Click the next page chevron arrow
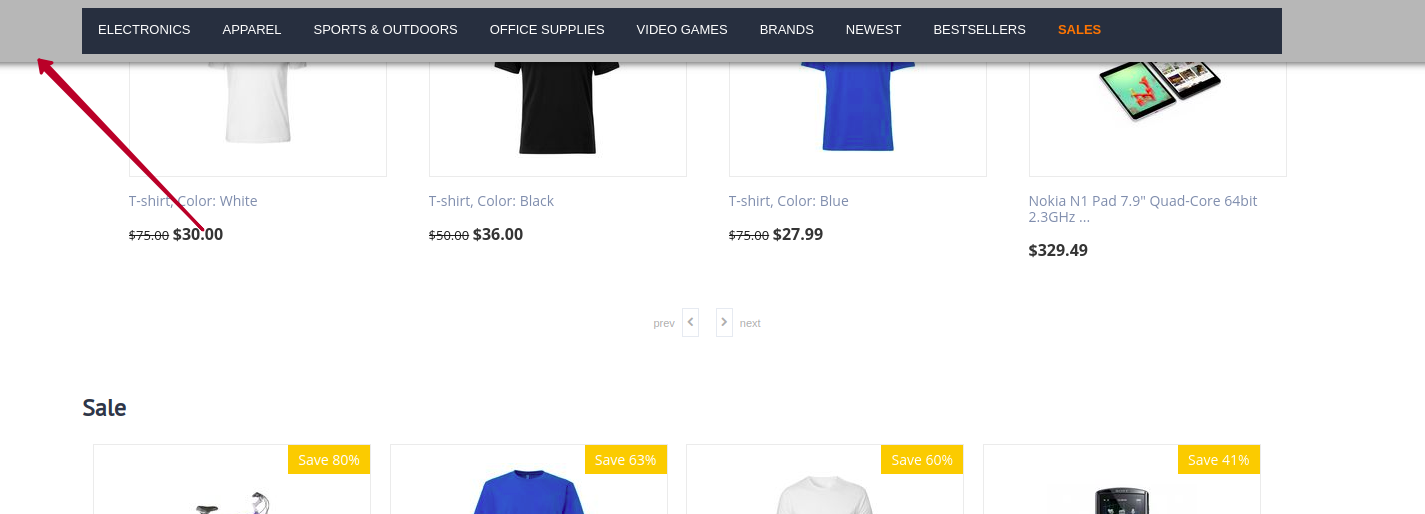This screenshot has width=1425, height=514. (x=724, y=322)
